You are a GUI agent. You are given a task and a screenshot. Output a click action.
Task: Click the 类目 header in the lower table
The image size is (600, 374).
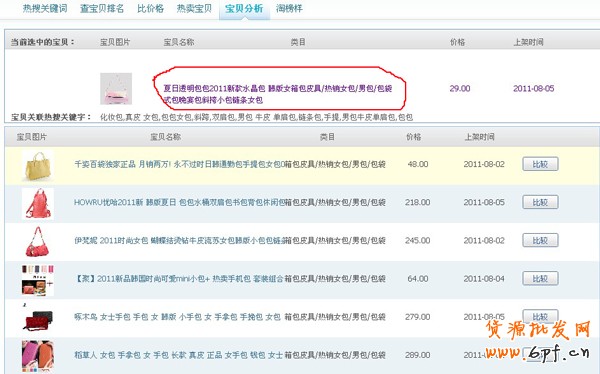tap(327, 137)
